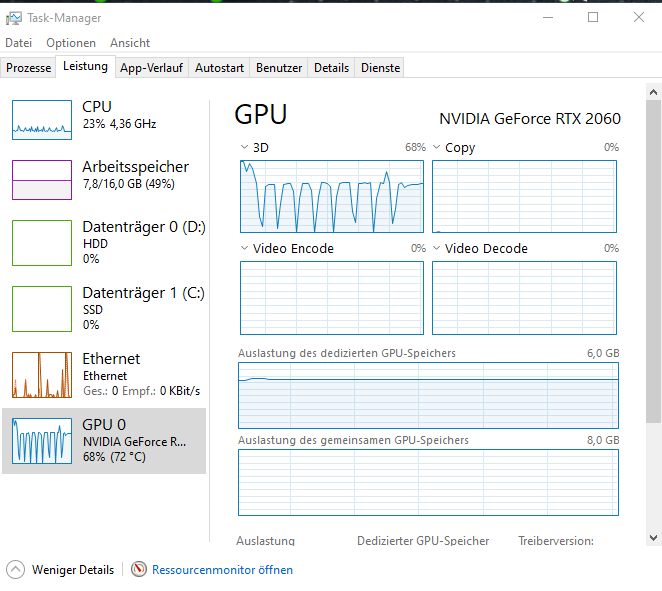The width and height of the screenshot is (662, 591).
Task: Switch to the Prozesse tab
Action: 28,68
